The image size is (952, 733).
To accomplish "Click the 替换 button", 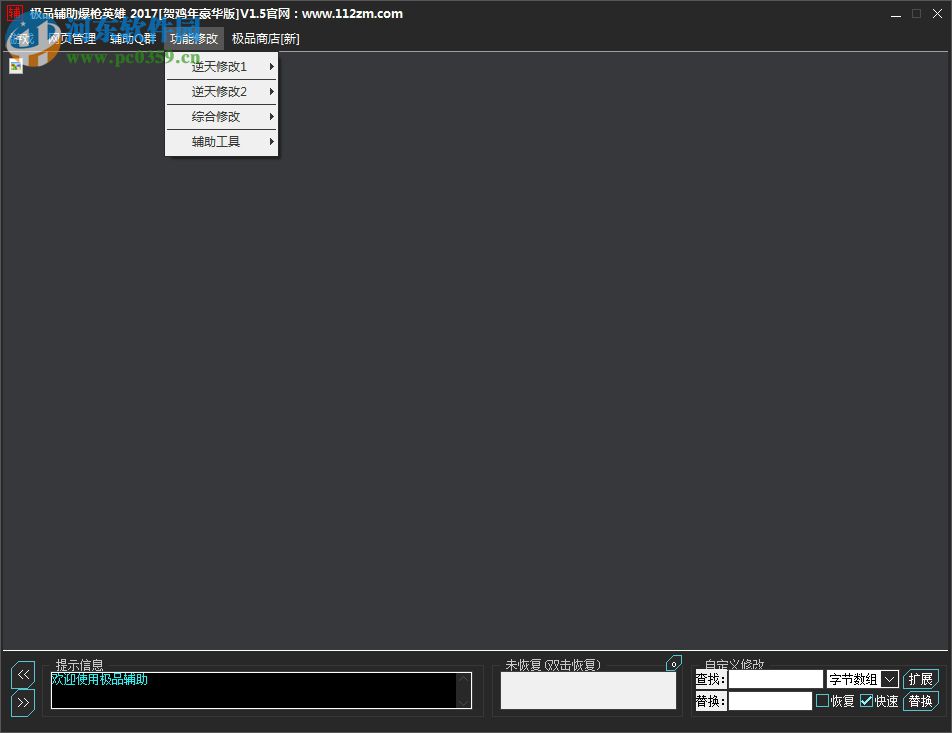I will tap(920, 701).
